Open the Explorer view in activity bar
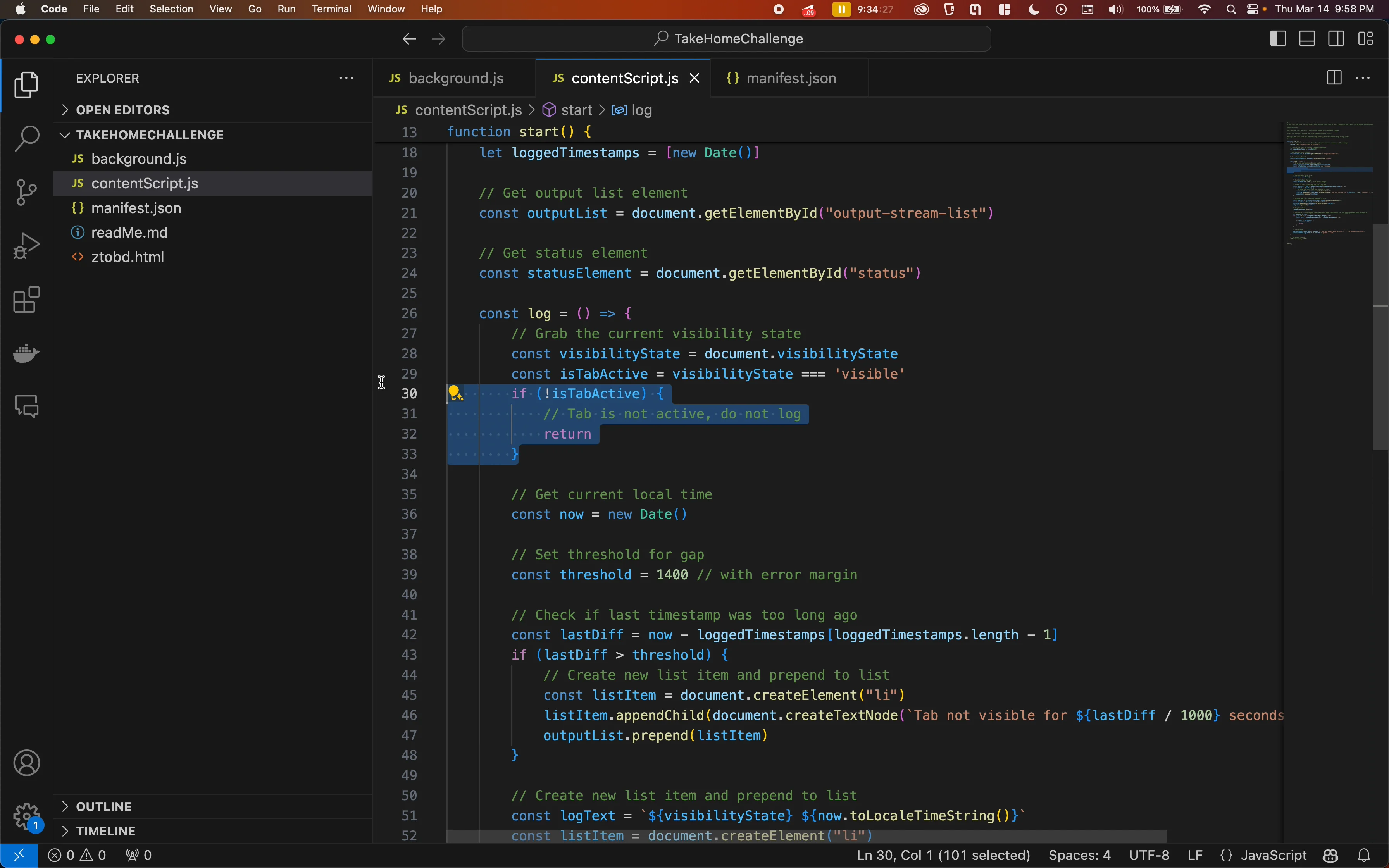The width and height of the screenshot is (1389, 868). tap(26, 85)
